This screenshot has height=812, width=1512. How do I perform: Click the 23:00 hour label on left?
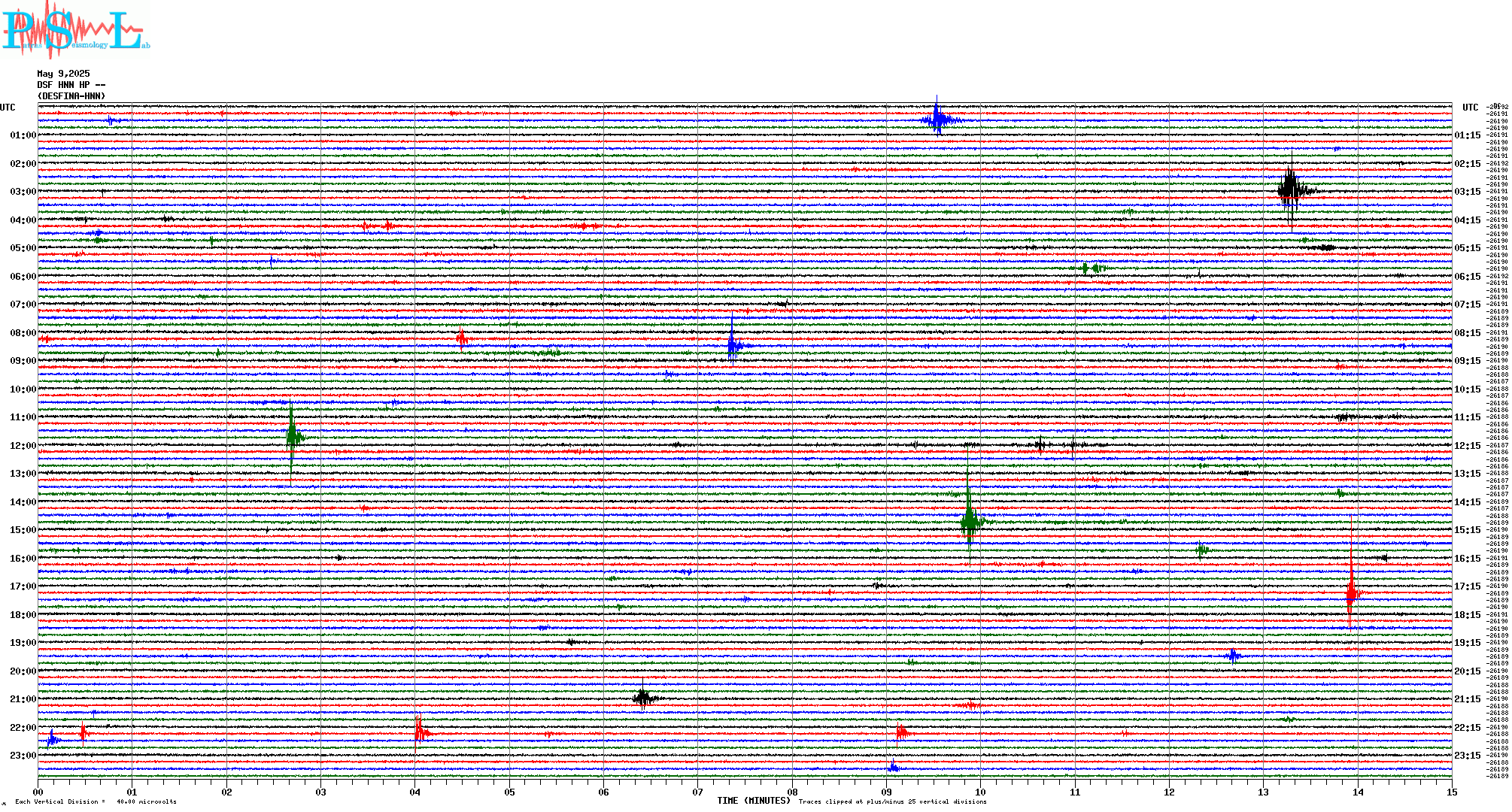click(23, 756)
